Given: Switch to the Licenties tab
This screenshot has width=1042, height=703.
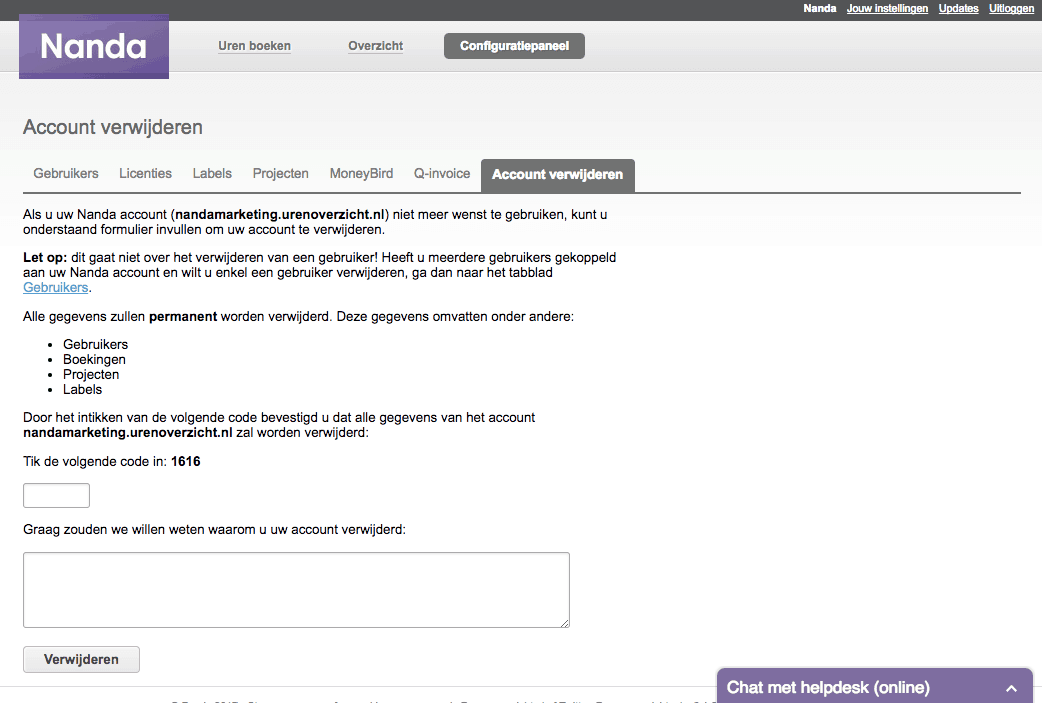Looking at the screenshot, I should 146,173.
